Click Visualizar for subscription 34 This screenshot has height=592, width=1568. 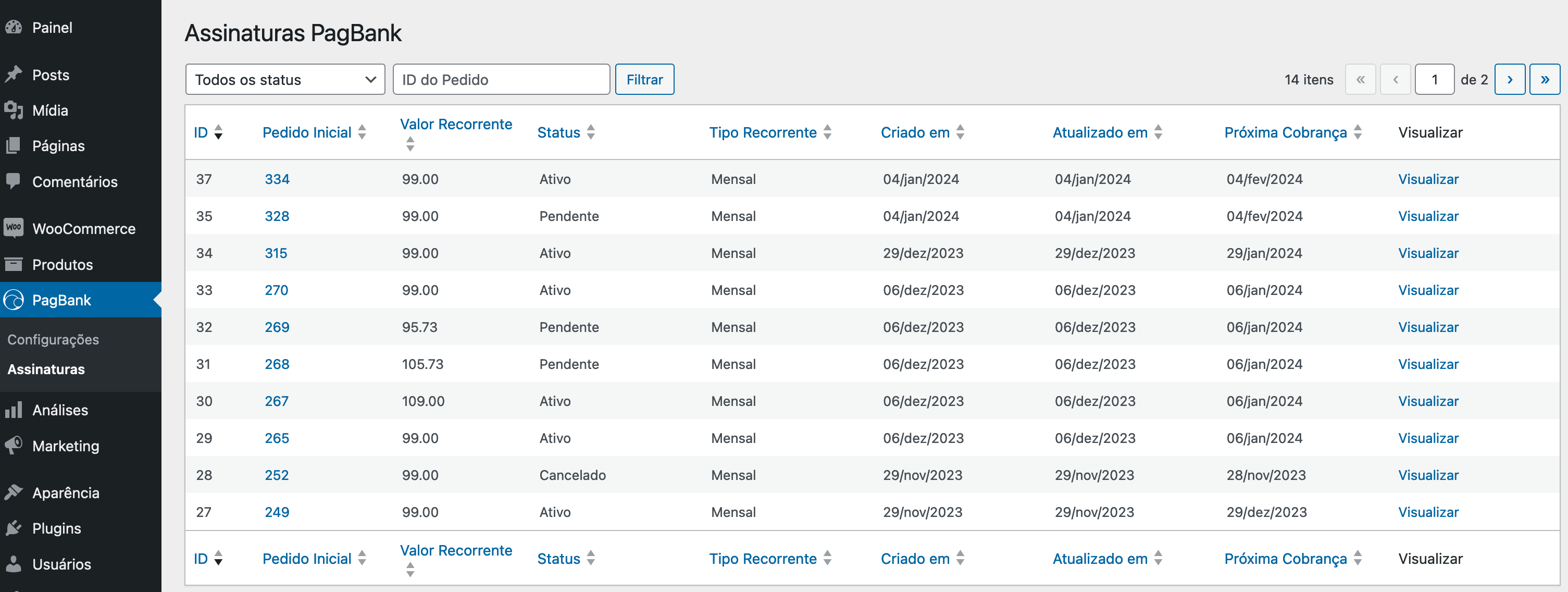(1428, 253)
